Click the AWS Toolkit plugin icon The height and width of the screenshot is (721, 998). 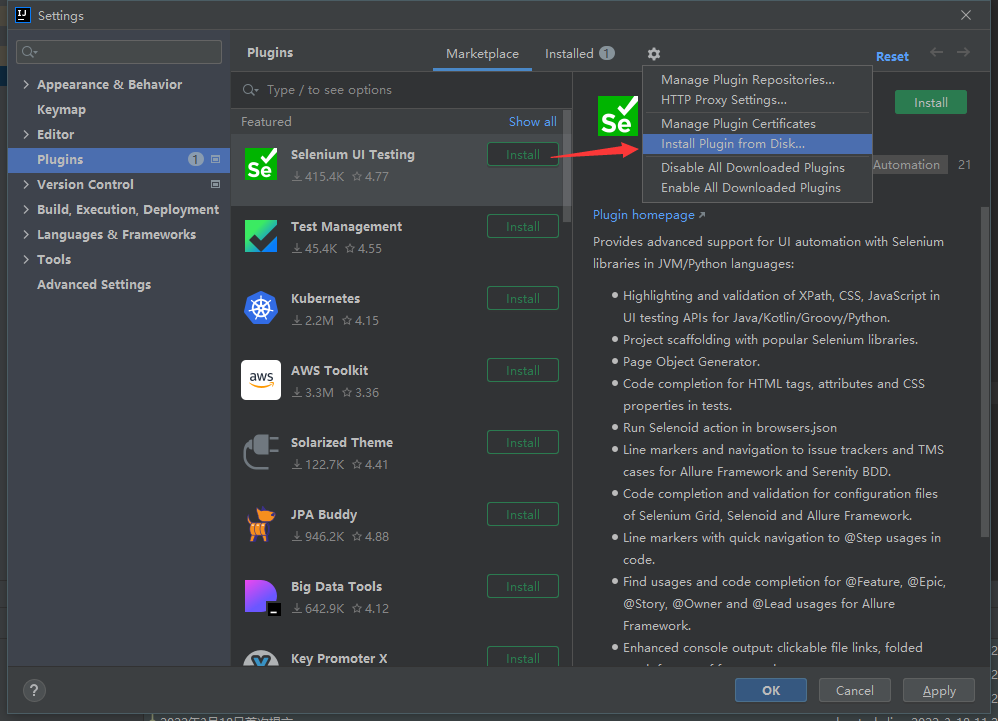(x=261, y=380)
